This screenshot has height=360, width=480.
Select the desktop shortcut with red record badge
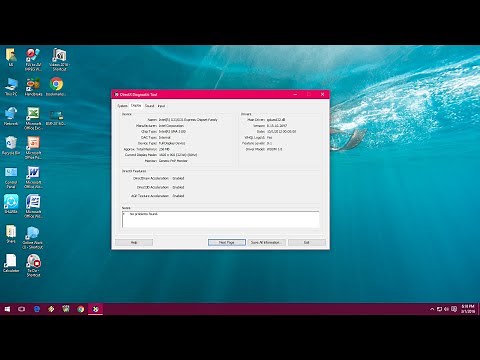point(33,266)
